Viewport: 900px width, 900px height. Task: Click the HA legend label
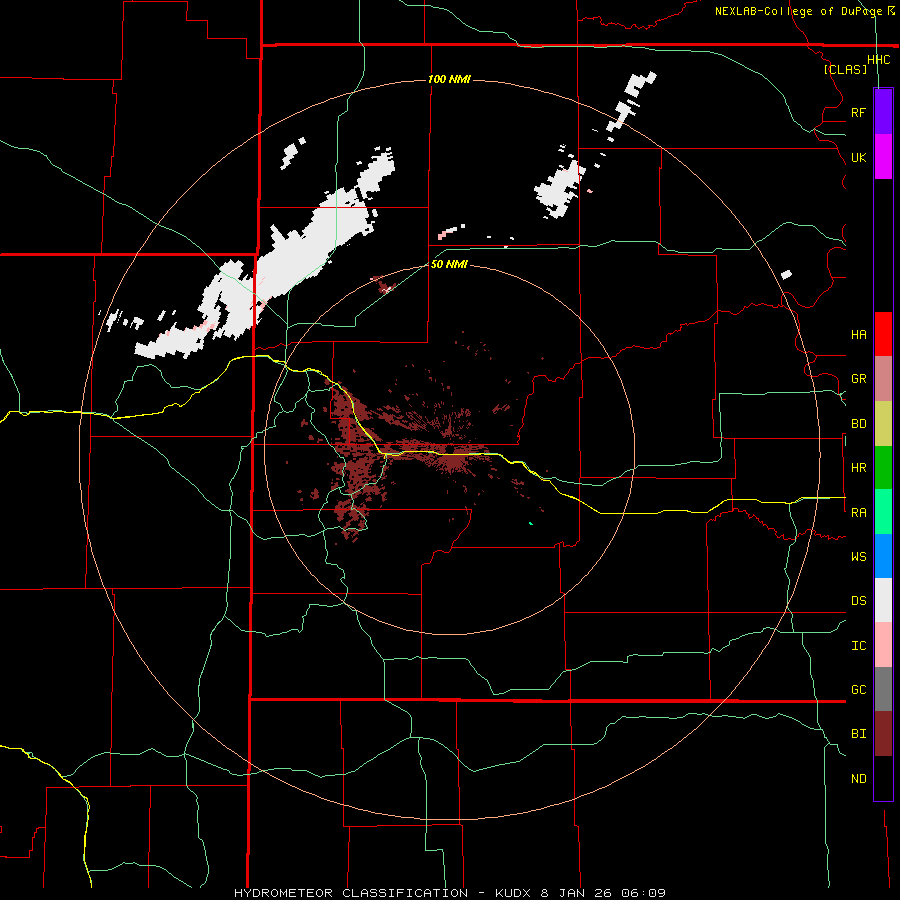click(x=858, y=334)
